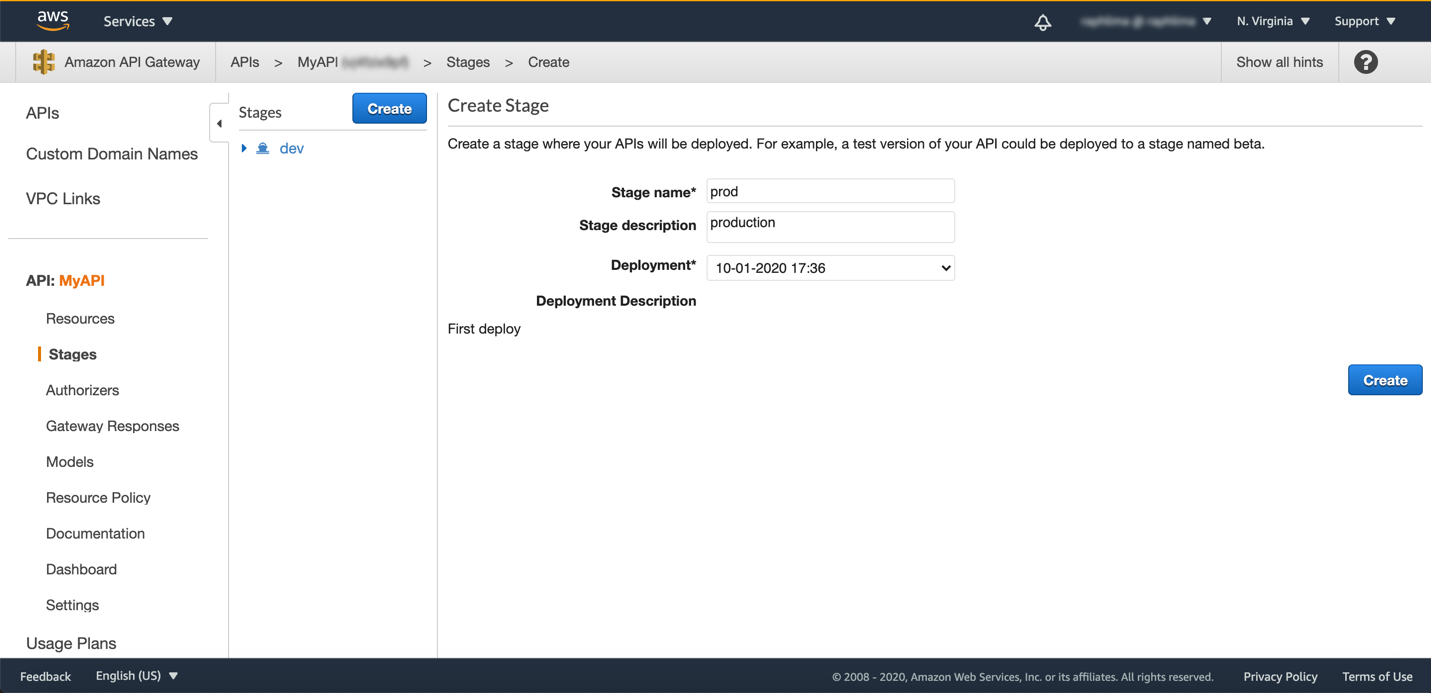
Task: Go to MyAPI breadcrumb
Action: (x=353, y=62)
